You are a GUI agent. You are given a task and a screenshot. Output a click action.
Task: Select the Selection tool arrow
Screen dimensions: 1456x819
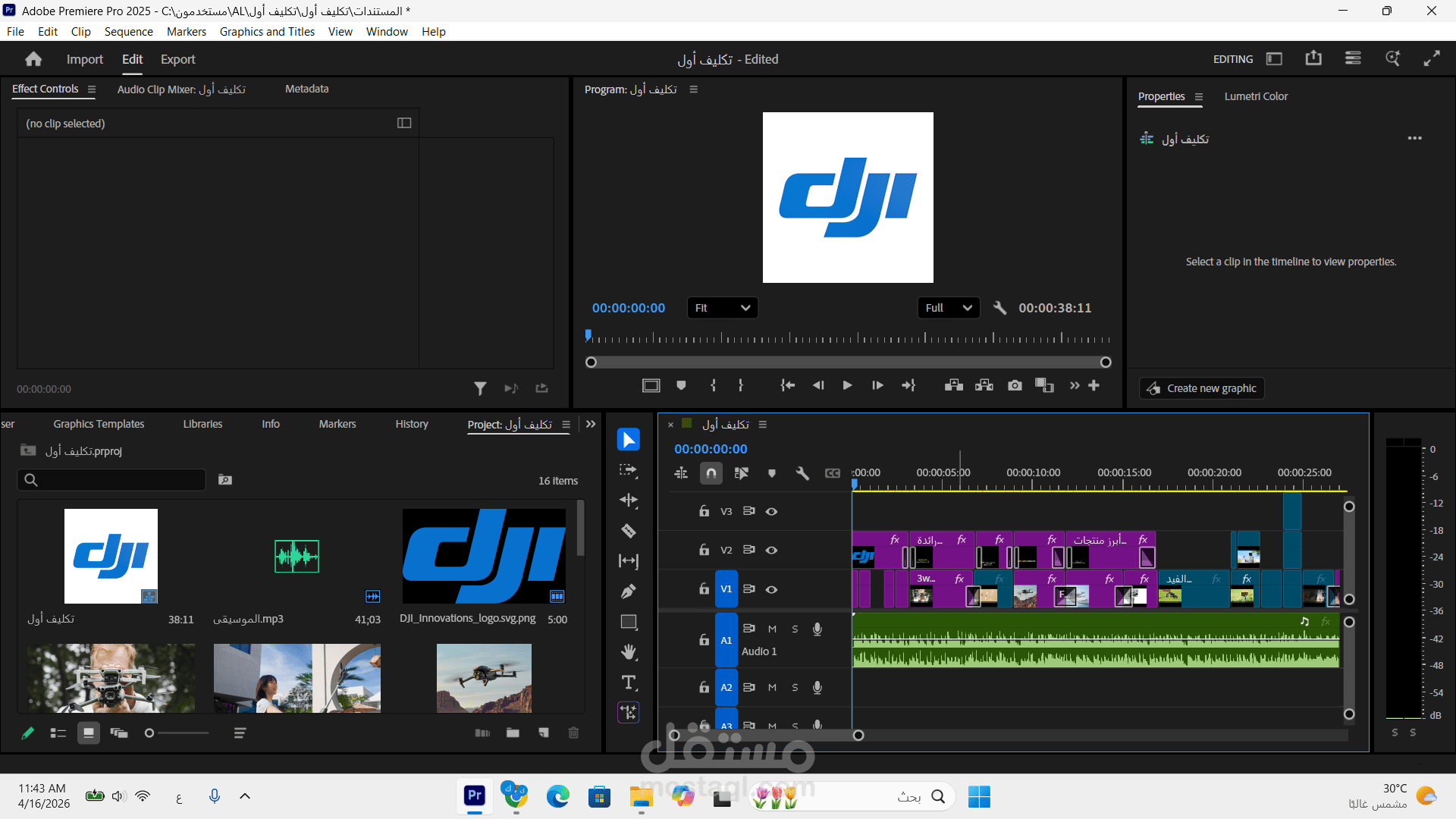tap(629, 440)
